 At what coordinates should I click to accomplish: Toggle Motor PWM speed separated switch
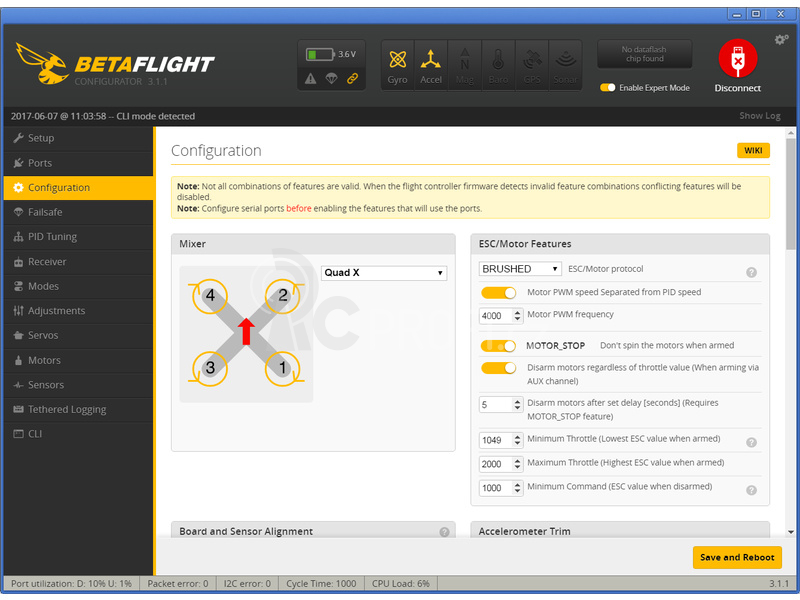[498, 293]
